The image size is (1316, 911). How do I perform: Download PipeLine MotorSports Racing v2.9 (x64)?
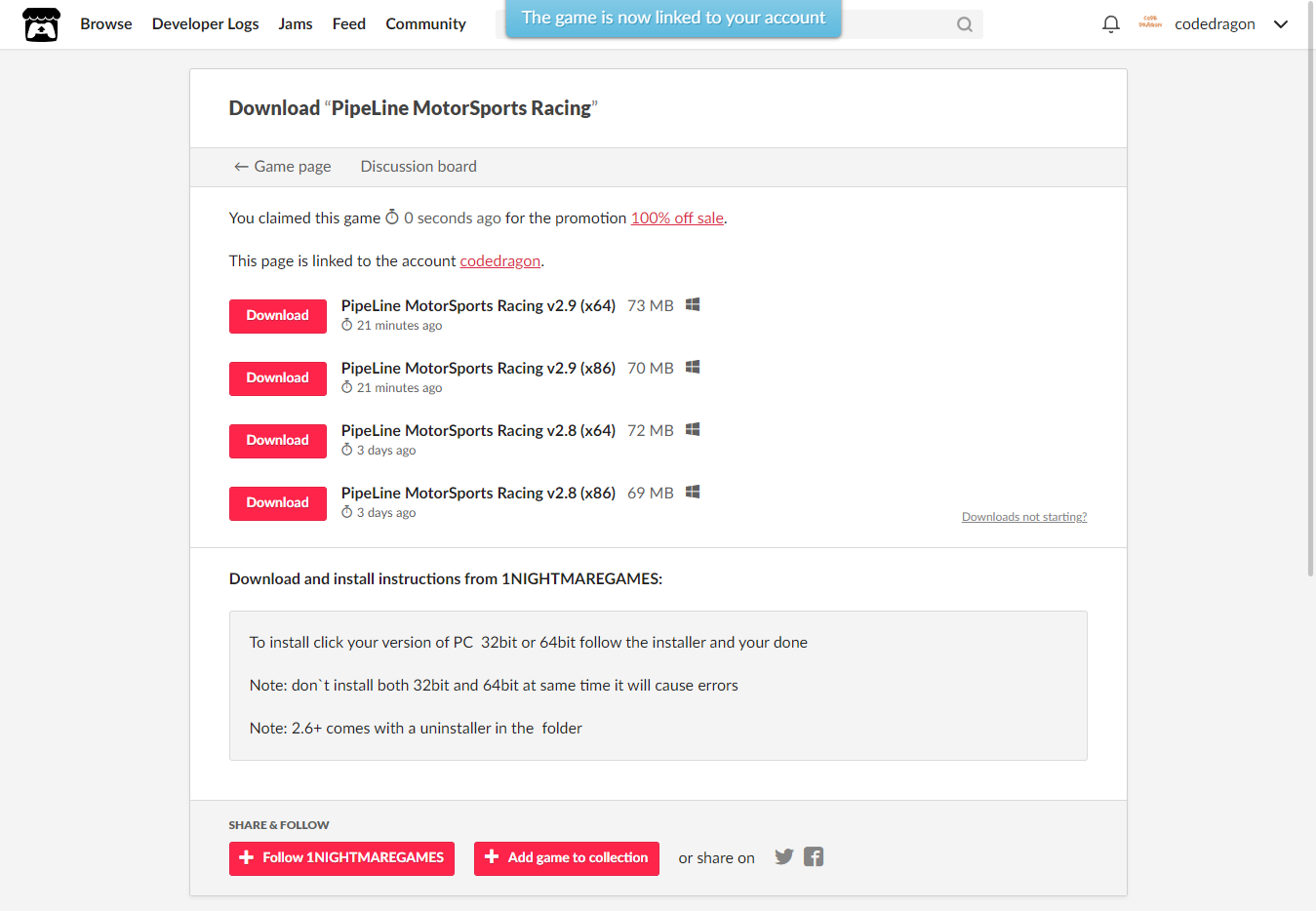(x=278, y=316)
